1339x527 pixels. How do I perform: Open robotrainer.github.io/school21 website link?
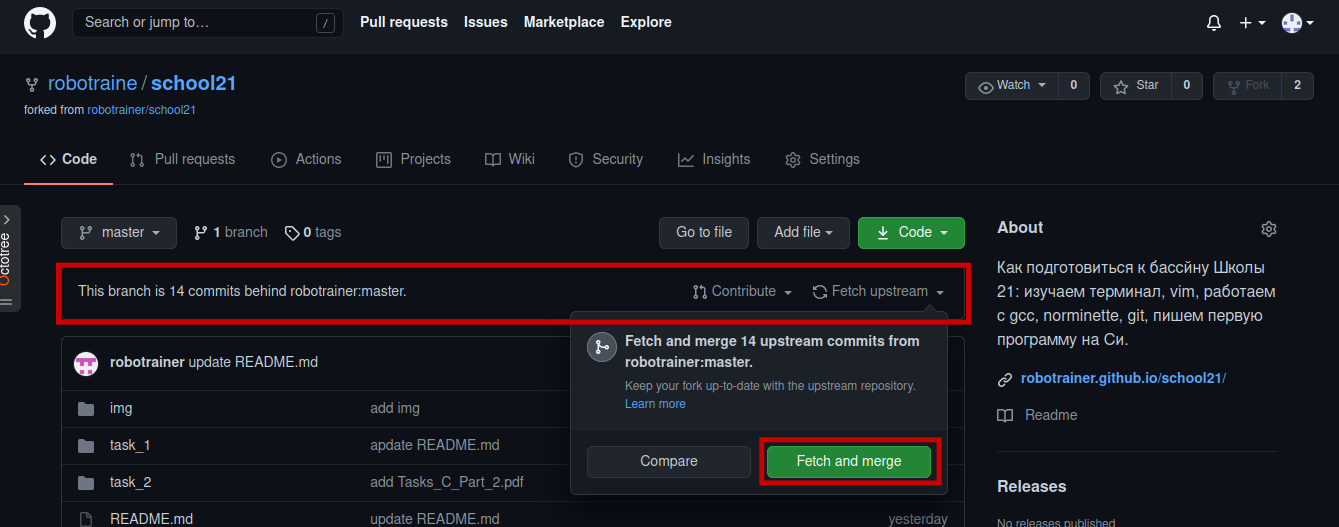tap(1123, 378)
